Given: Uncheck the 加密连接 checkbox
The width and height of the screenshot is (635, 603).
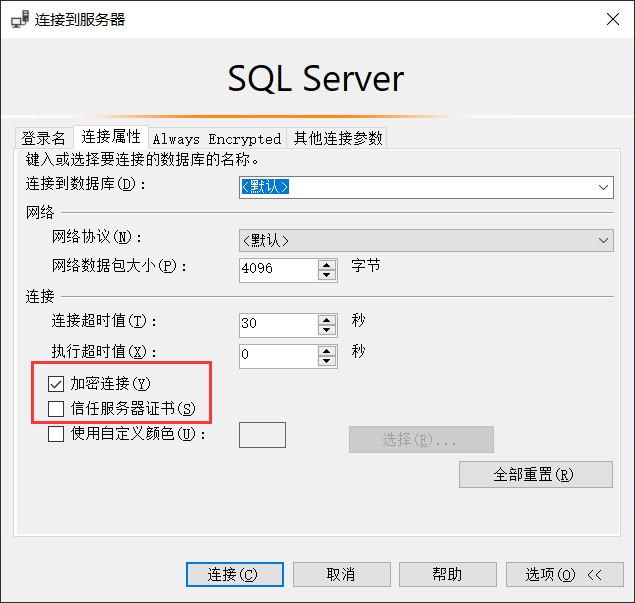Looking at the screenshot, I should [x=56, y=384].
